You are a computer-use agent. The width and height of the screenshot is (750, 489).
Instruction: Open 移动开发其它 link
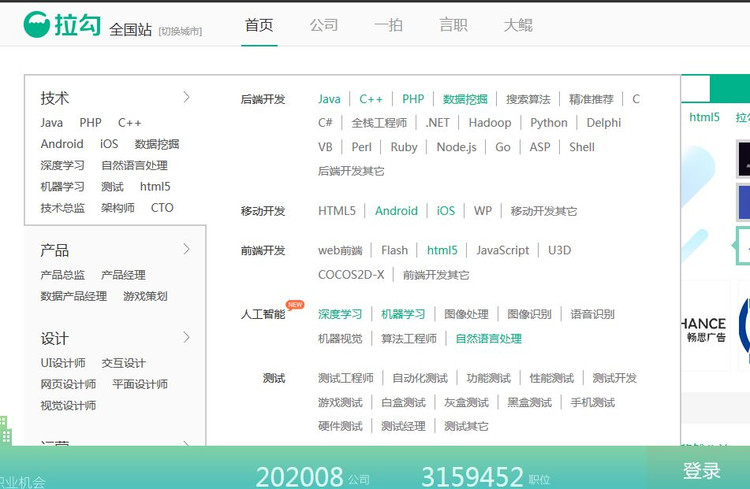pos(544,211)
